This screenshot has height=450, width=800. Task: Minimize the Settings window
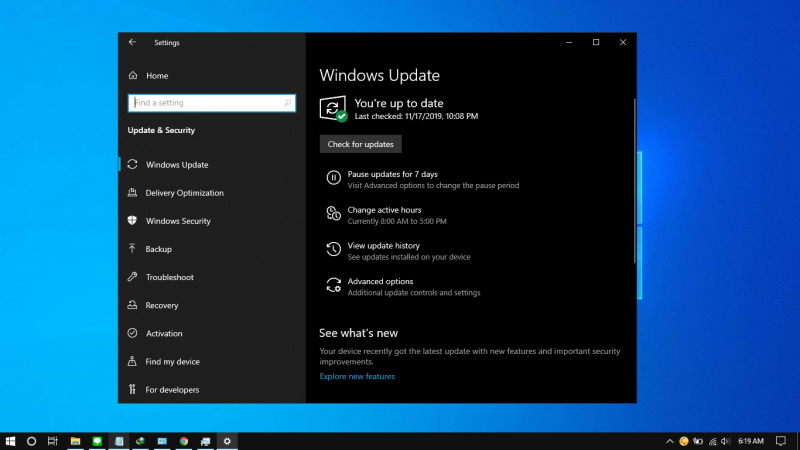click(569, 42)
